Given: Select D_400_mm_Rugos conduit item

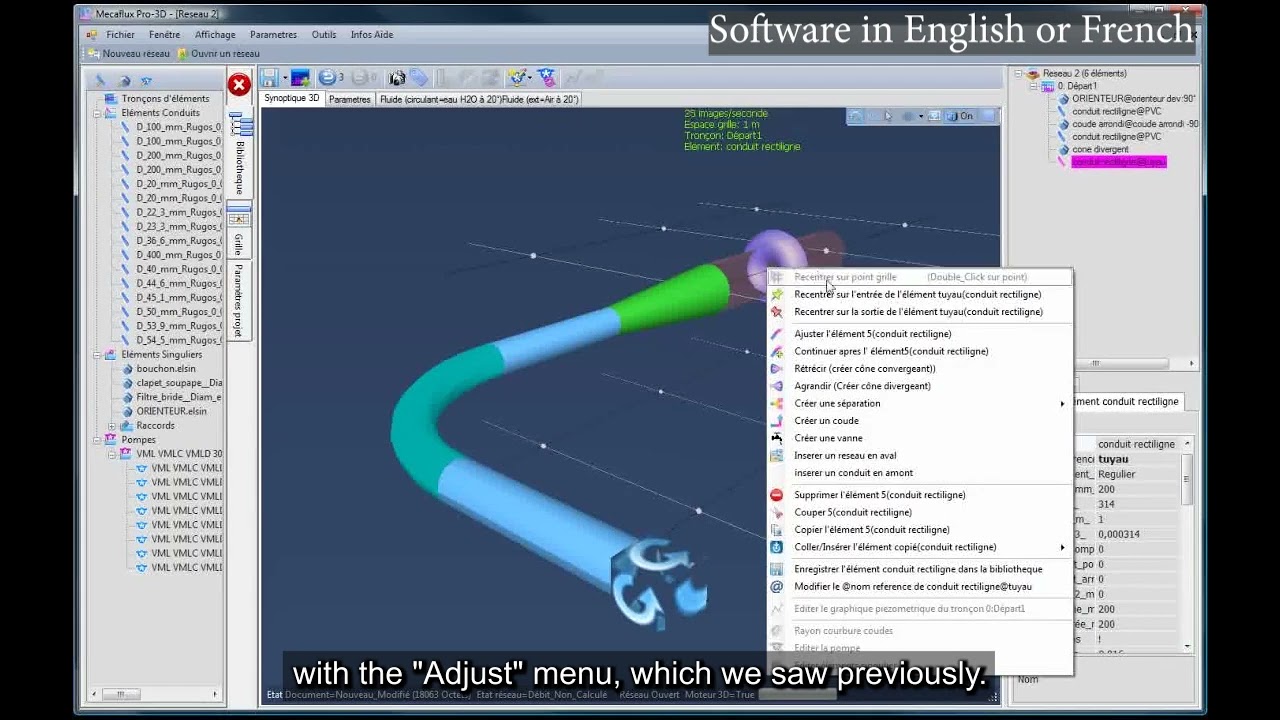Looking at the screenshot, I should point(179,255).
